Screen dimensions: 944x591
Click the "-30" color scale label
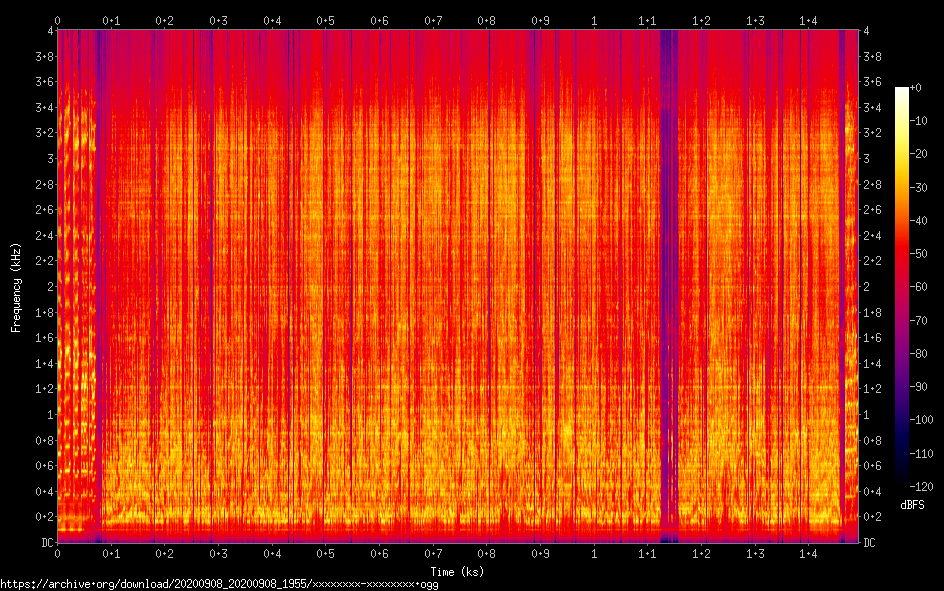click(x=918, y=188)
